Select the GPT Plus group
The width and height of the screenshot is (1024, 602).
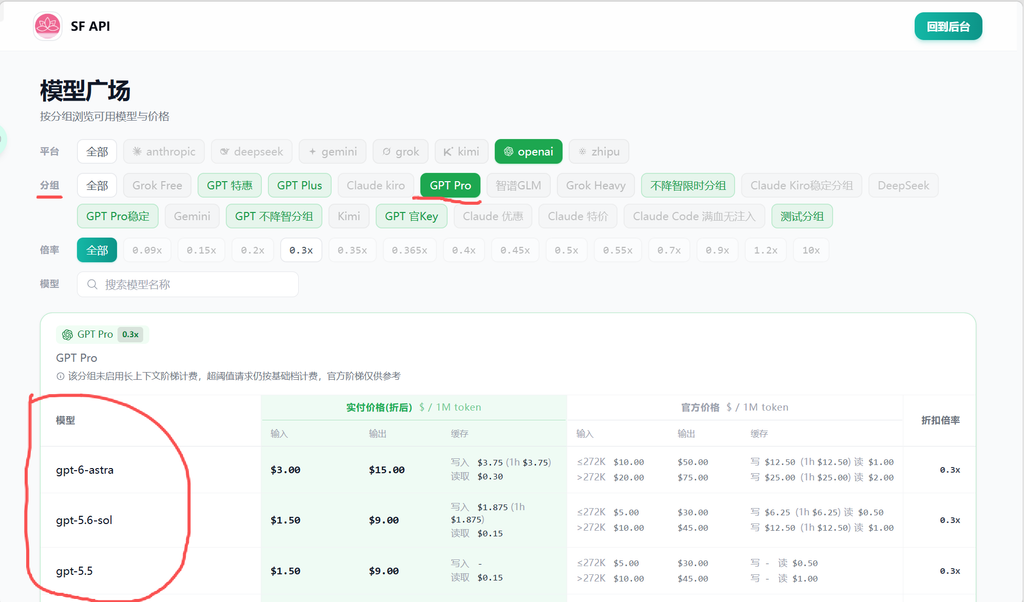pyautogui.click(x=300, y=185)
